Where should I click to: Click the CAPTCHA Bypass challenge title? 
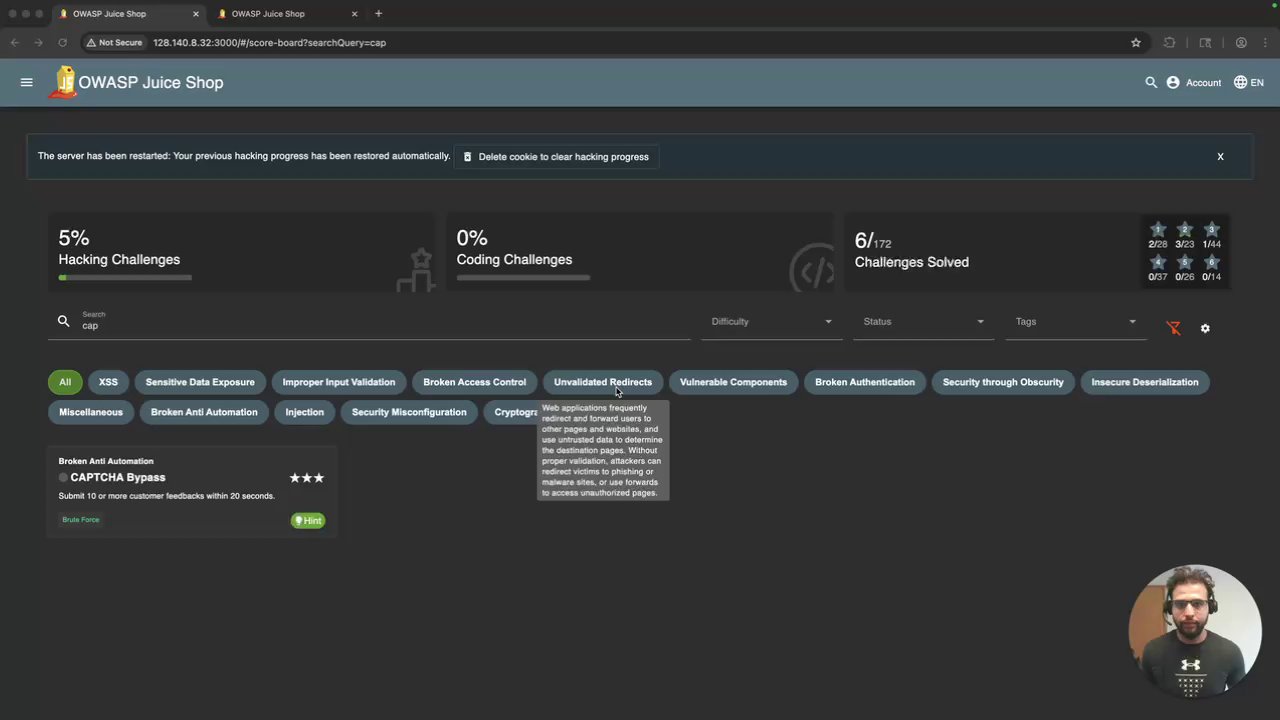tap(118, 478)
